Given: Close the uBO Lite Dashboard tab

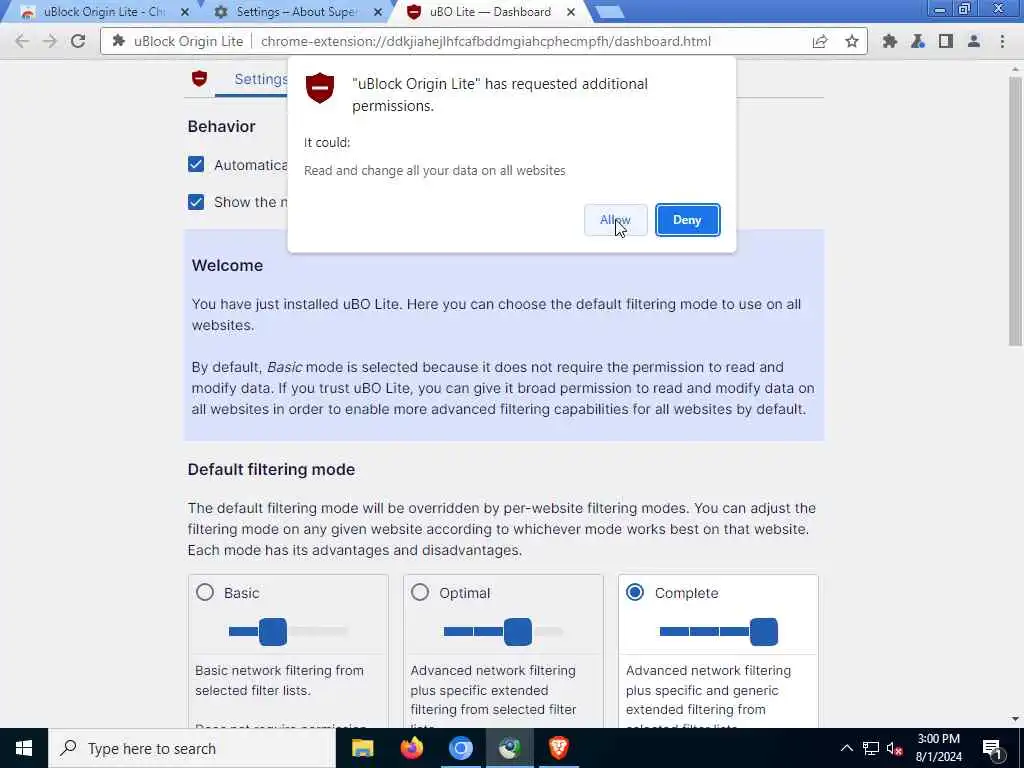Looking at the screenshot, I should 571,12.
